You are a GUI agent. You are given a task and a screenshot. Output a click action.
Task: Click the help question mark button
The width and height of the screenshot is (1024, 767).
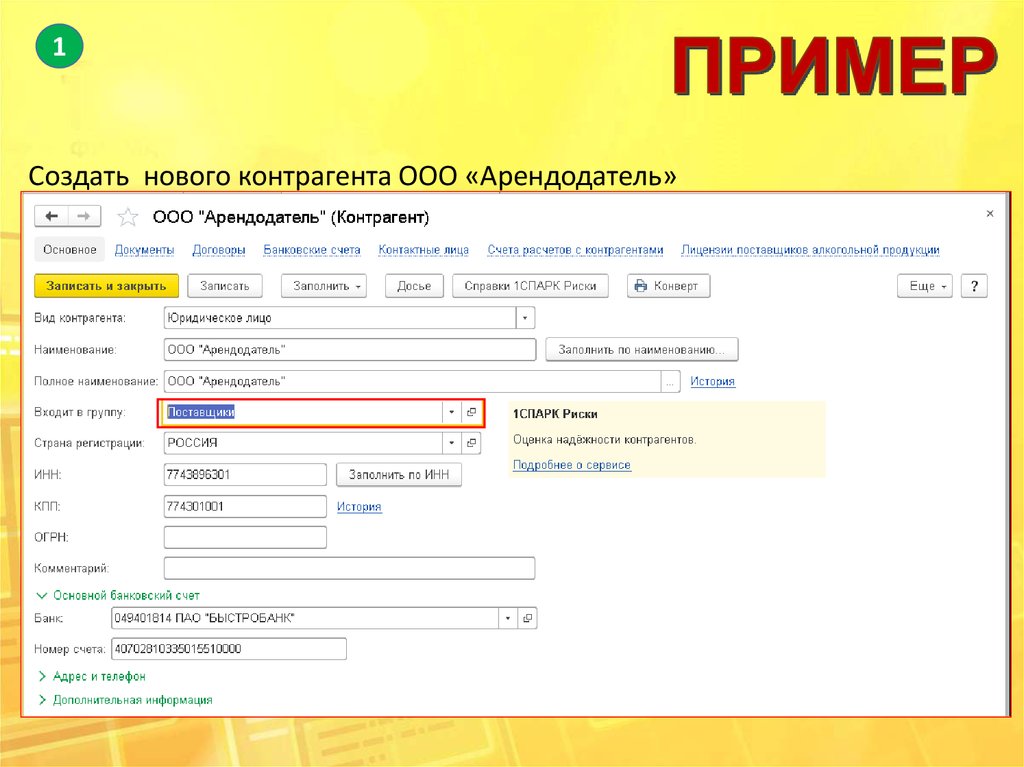(974, 286)
